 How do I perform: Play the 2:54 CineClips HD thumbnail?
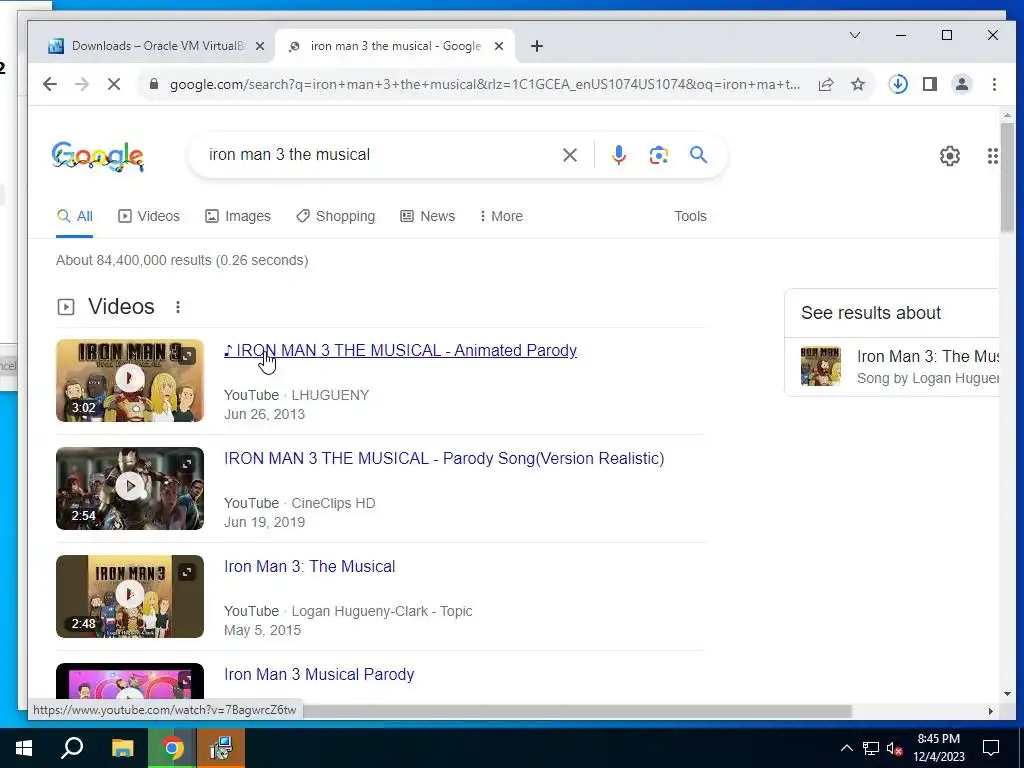click(130, 488)
